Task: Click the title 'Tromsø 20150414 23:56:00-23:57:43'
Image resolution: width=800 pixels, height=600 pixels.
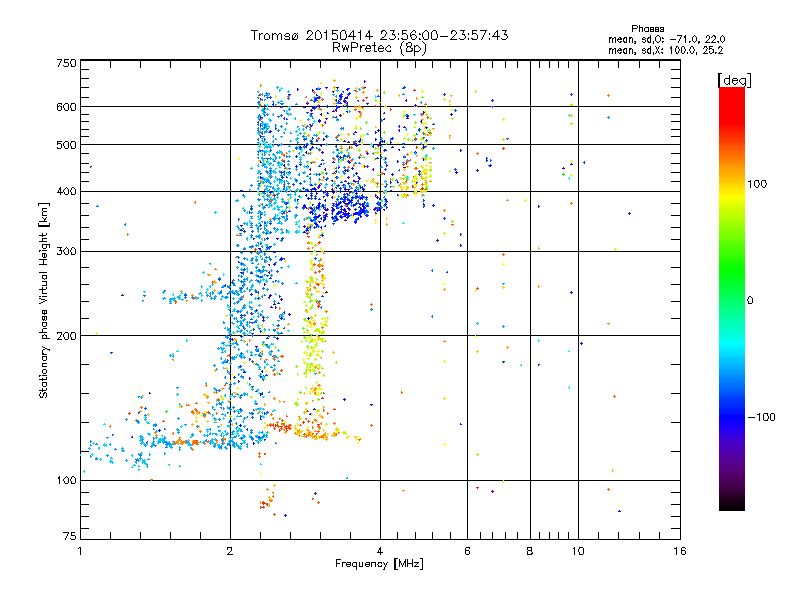Action: (379, 35)
